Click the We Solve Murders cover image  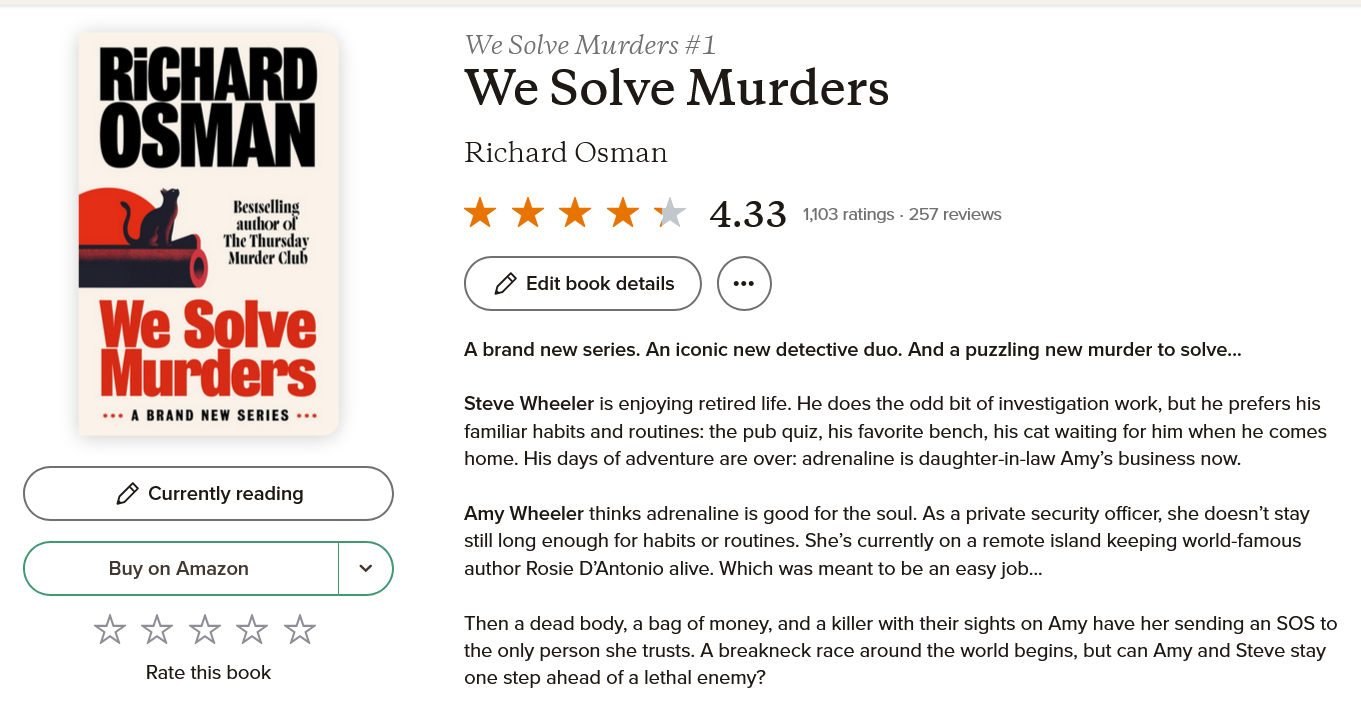click(x=207, y=233)
